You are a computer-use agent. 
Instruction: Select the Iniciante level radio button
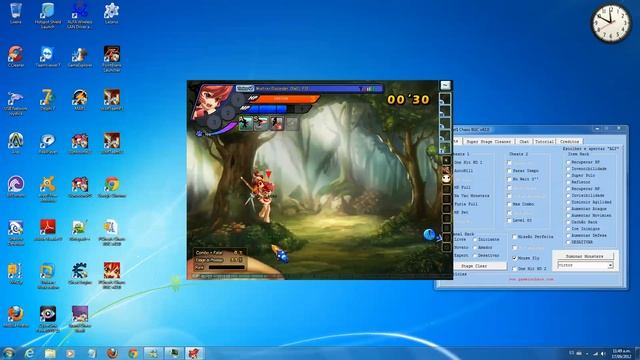click(x=475, y=240)
